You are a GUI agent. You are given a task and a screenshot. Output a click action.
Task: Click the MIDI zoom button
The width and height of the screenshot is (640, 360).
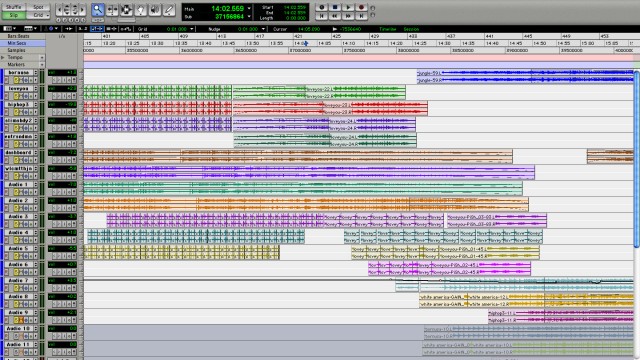[x=75, y=9]
